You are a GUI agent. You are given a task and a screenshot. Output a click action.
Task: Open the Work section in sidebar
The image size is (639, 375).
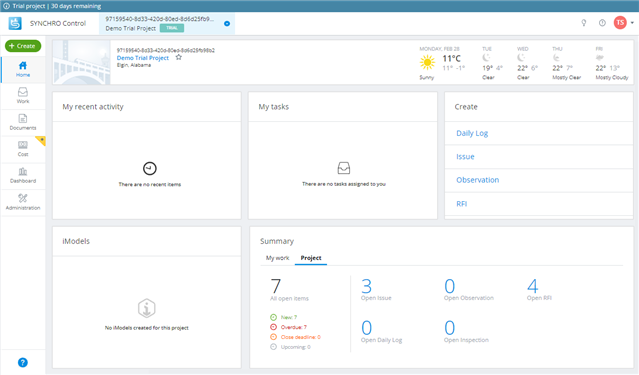(23, 96)
